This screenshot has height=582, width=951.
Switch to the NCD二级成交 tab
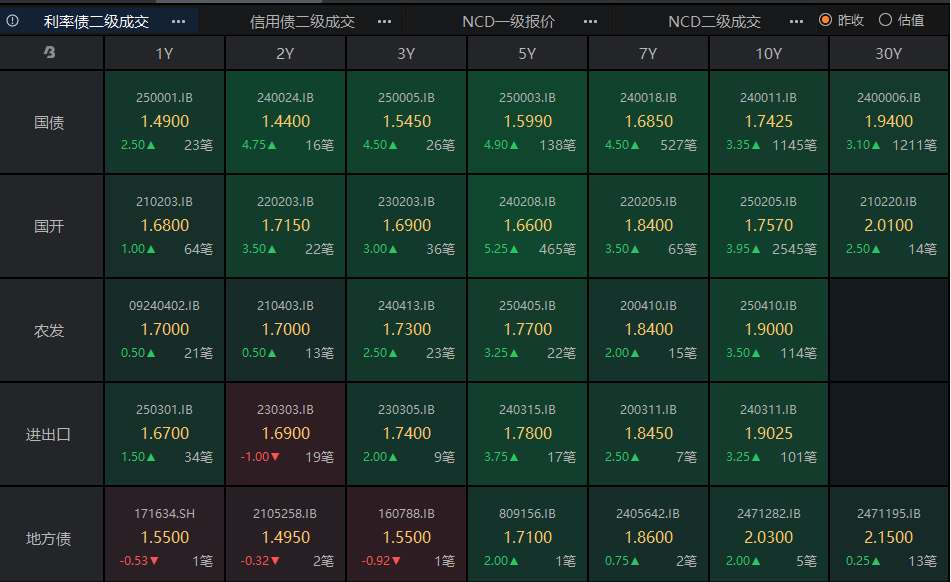click(x=714, y=21)
